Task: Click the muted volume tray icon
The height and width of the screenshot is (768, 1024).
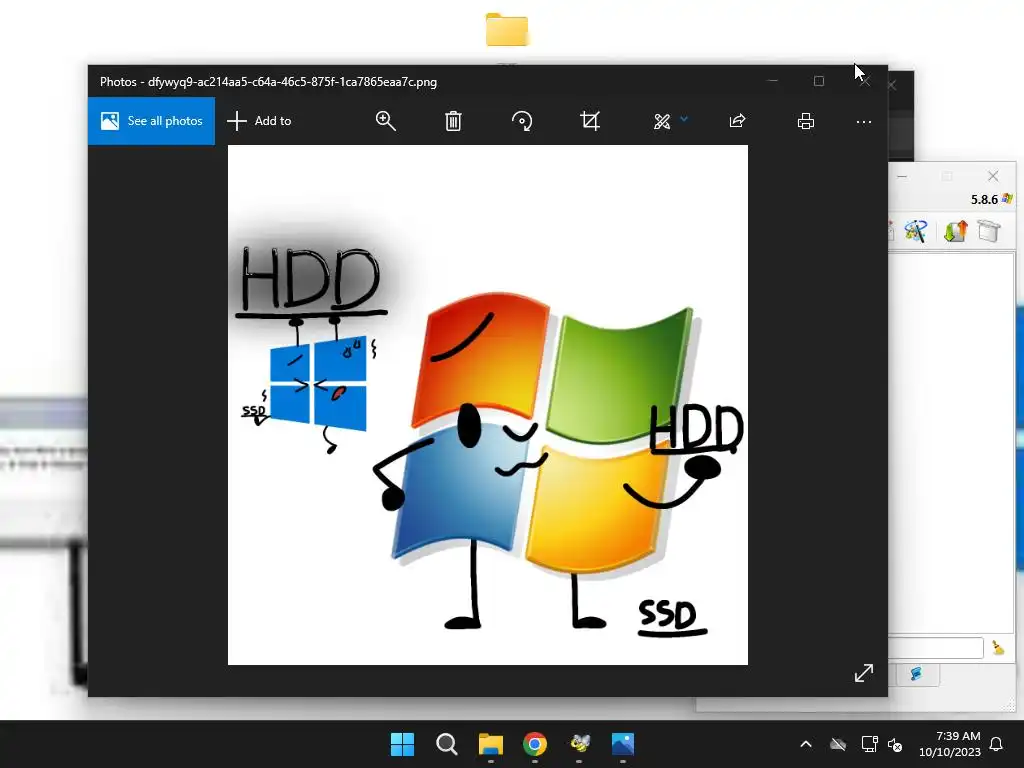Action: coord(895,744)
